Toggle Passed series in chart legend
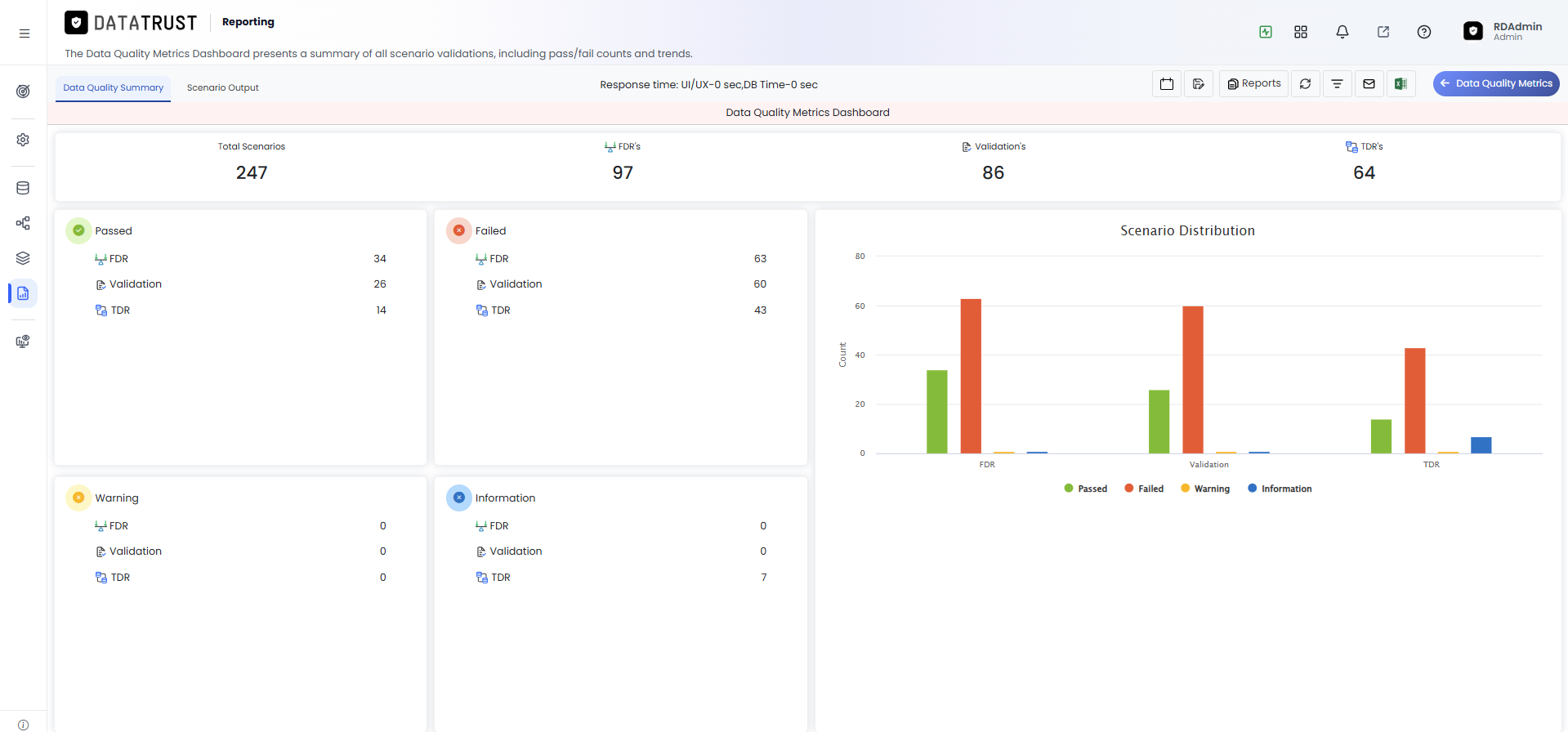 tap(1085, 489)
